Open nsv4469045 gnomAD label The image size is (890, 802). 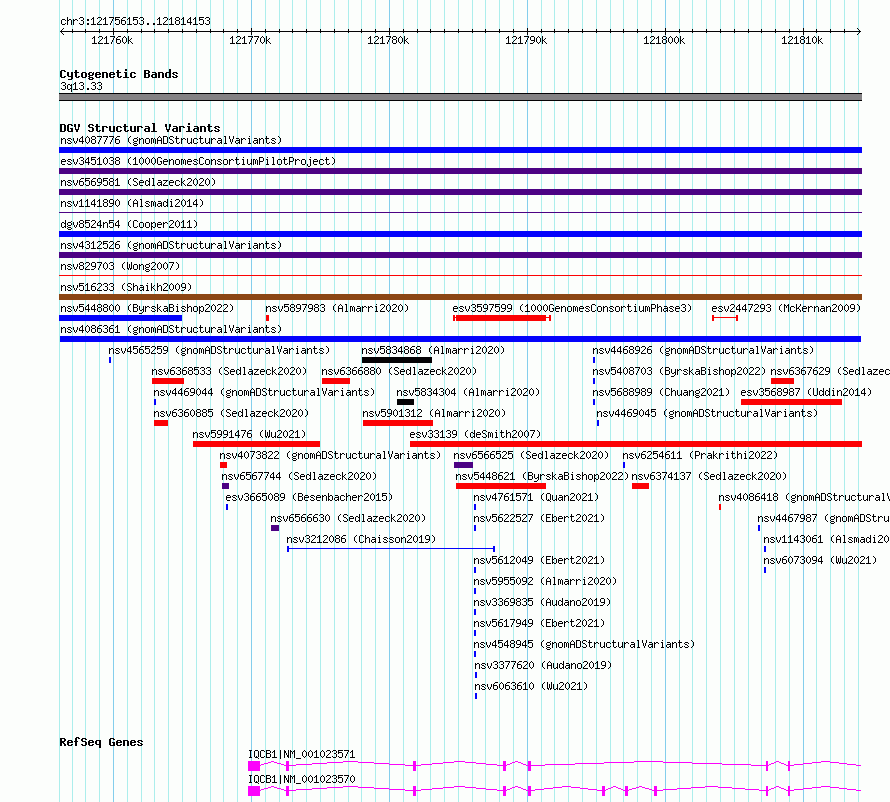click(x=707, y=413)
